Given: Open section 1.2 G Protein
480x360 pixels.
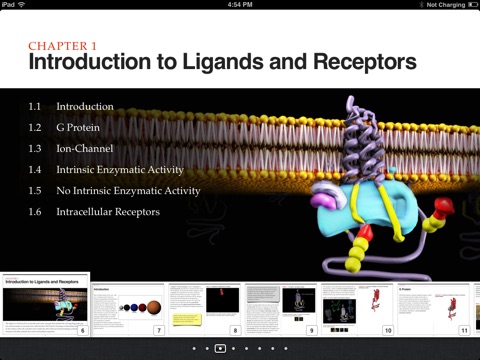Looking at the screenshot, I should (x=64, y=127).
